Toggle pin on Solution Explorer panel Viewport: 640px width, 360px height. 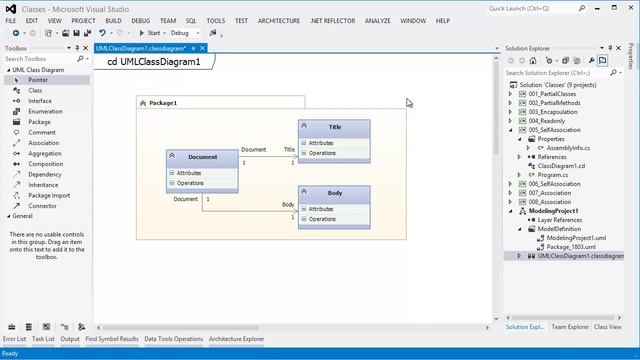click(610, 48)
